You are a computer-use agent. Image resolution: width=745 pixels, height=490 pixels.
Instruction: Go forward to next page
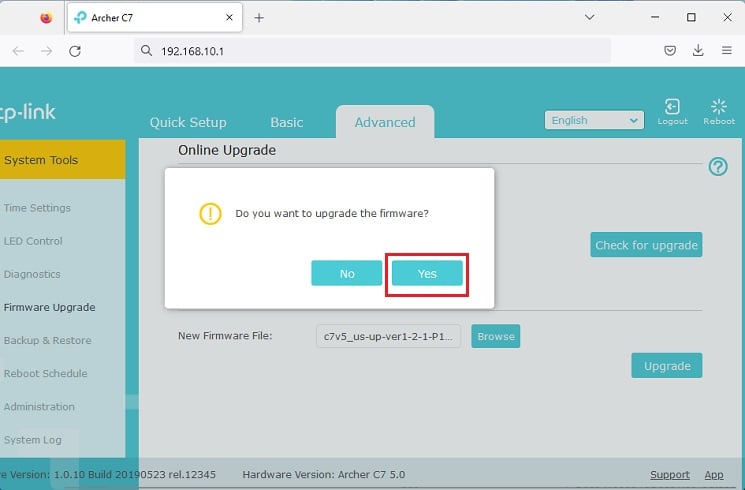point(47,51)
